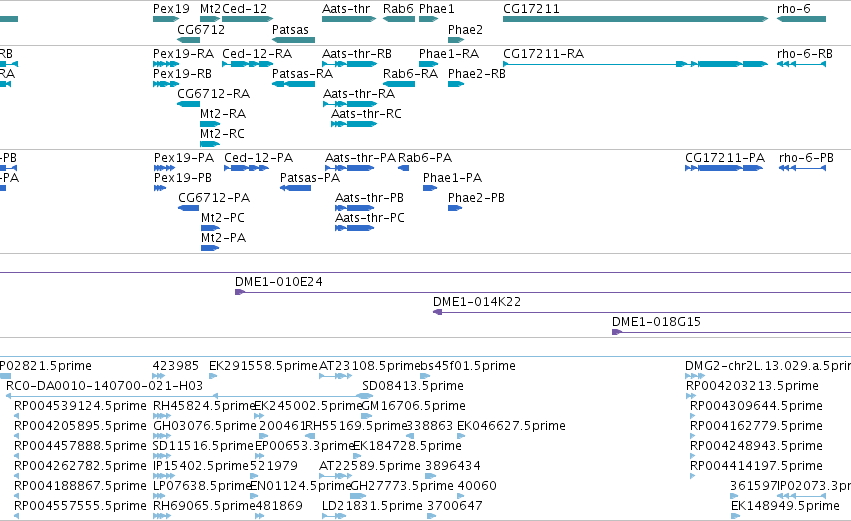
Task: Select the Mt2-RC transcript
Action: 210,144
